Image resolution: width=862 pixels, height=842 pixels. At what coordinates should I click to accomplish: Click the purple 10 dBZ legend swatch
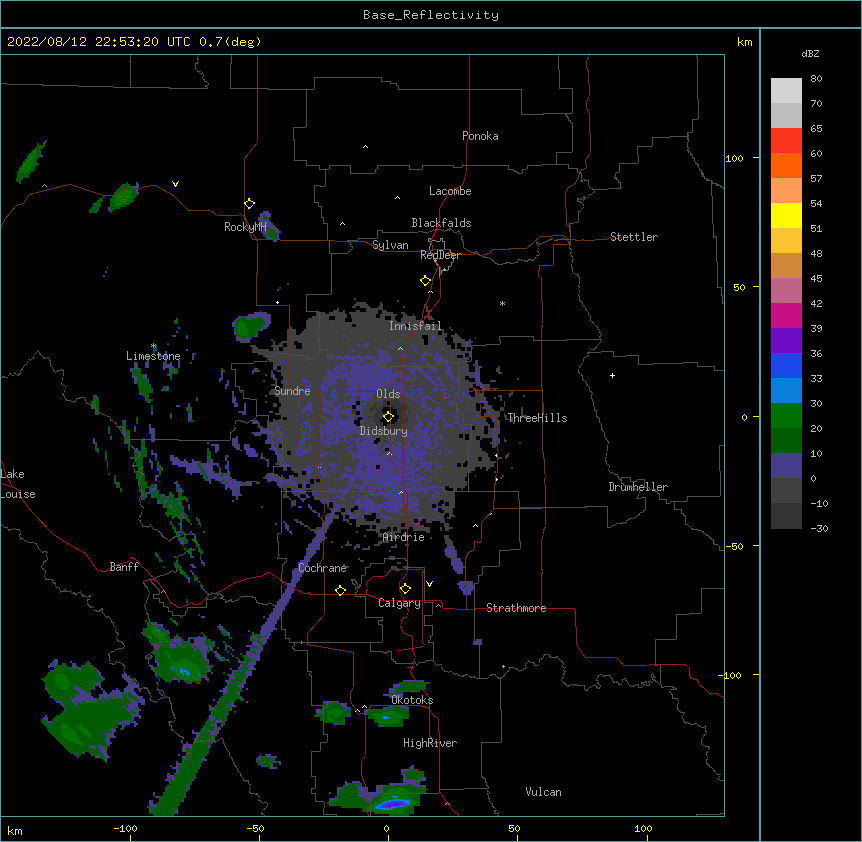tap(786, 466)
